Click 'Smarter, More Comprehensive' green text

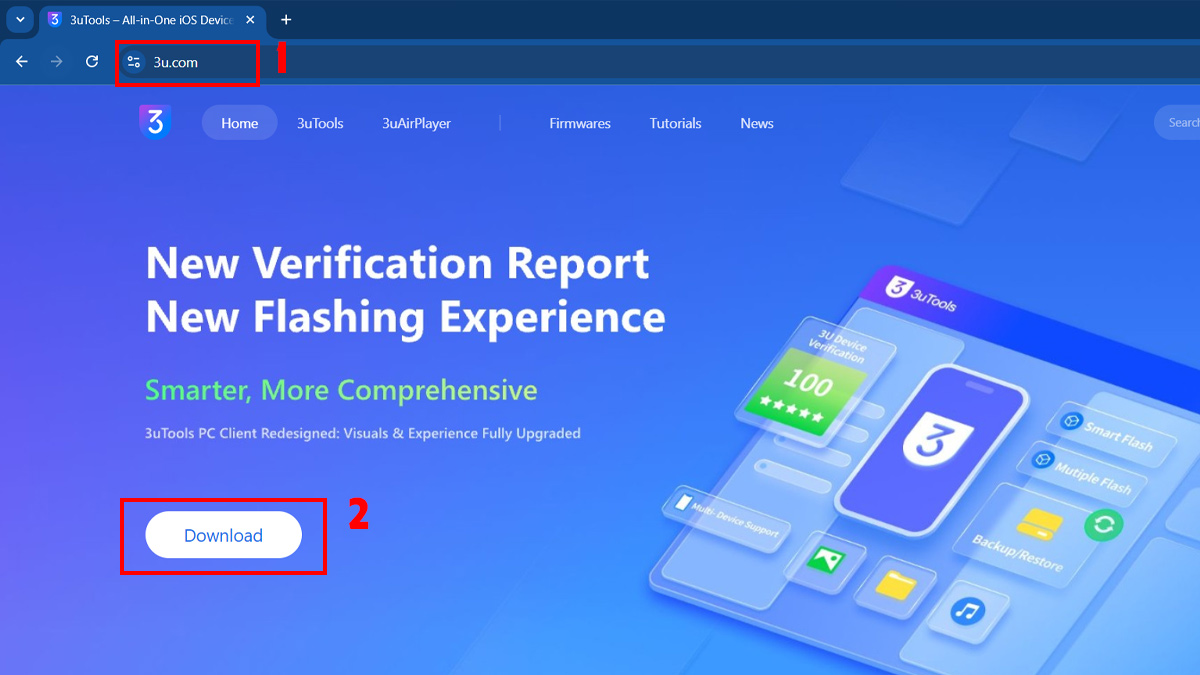click(x=341, y=390)
